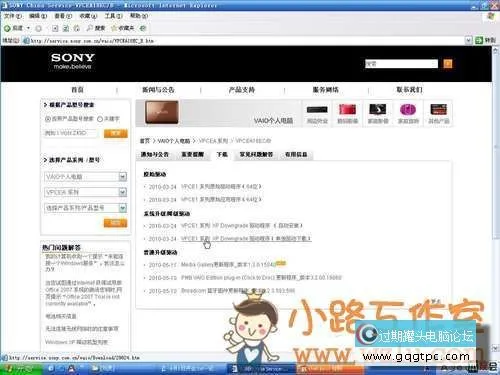Screen dimensions: 500x375
Task: Open the PMB VAIO Edition plug-in update link
Action: [x=261, y=278]
